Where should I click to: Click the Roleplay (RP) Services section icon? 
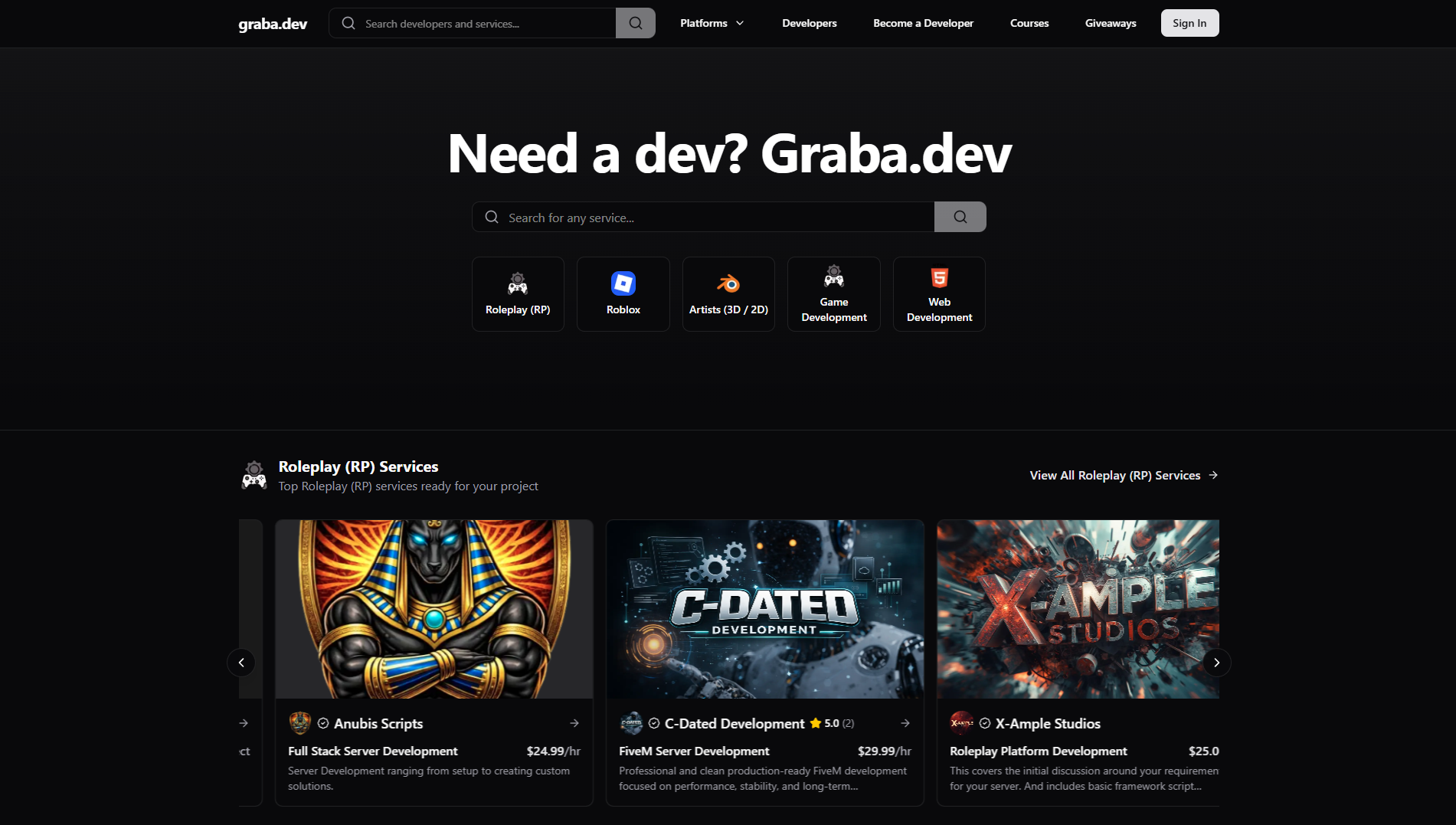pyautogui.click(x=254, y=474)
